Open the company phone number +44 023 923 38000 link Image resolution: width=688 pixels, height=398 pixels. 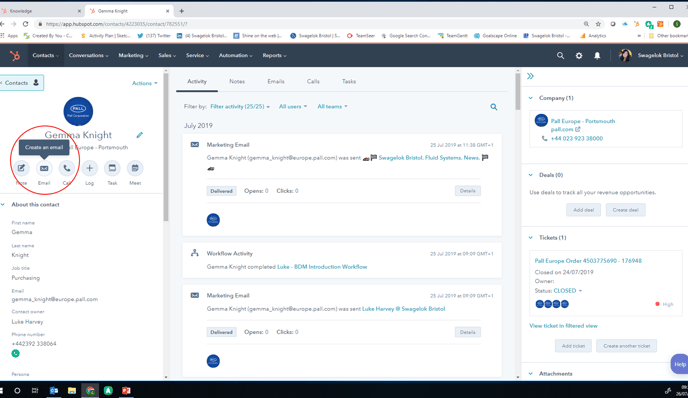(577, 138)
